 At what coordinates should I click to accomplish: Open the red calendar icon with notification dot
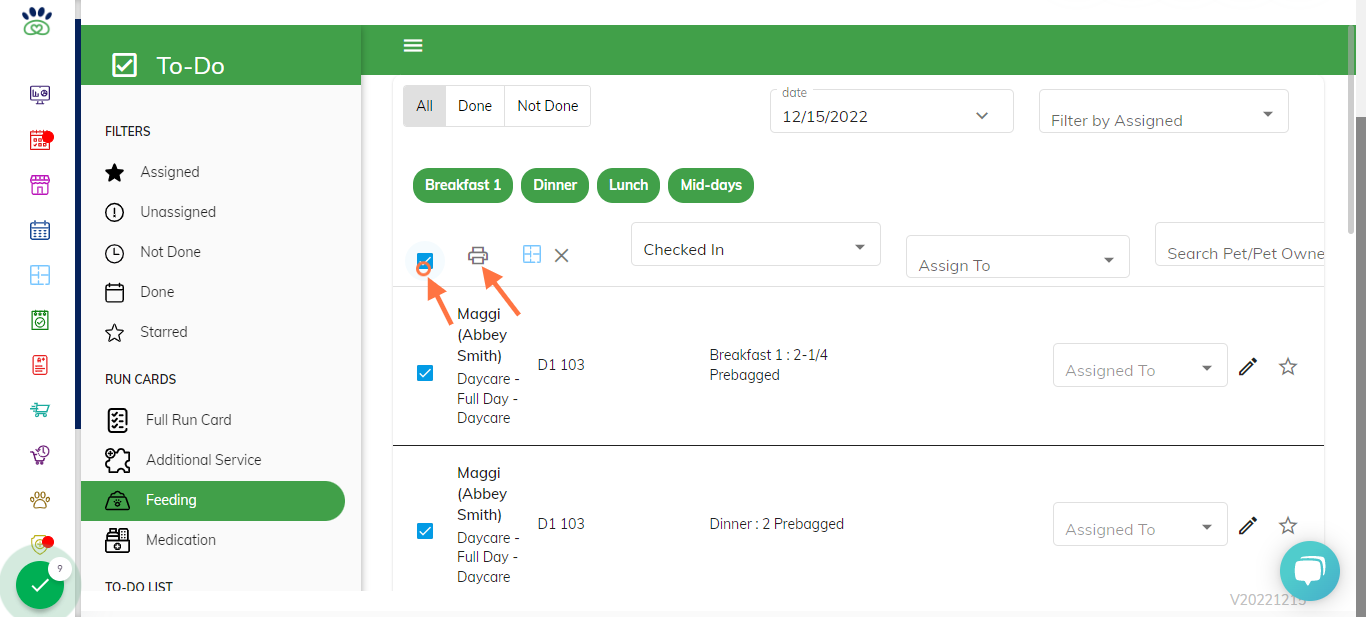pyautogui.click(x=40, y=140)
